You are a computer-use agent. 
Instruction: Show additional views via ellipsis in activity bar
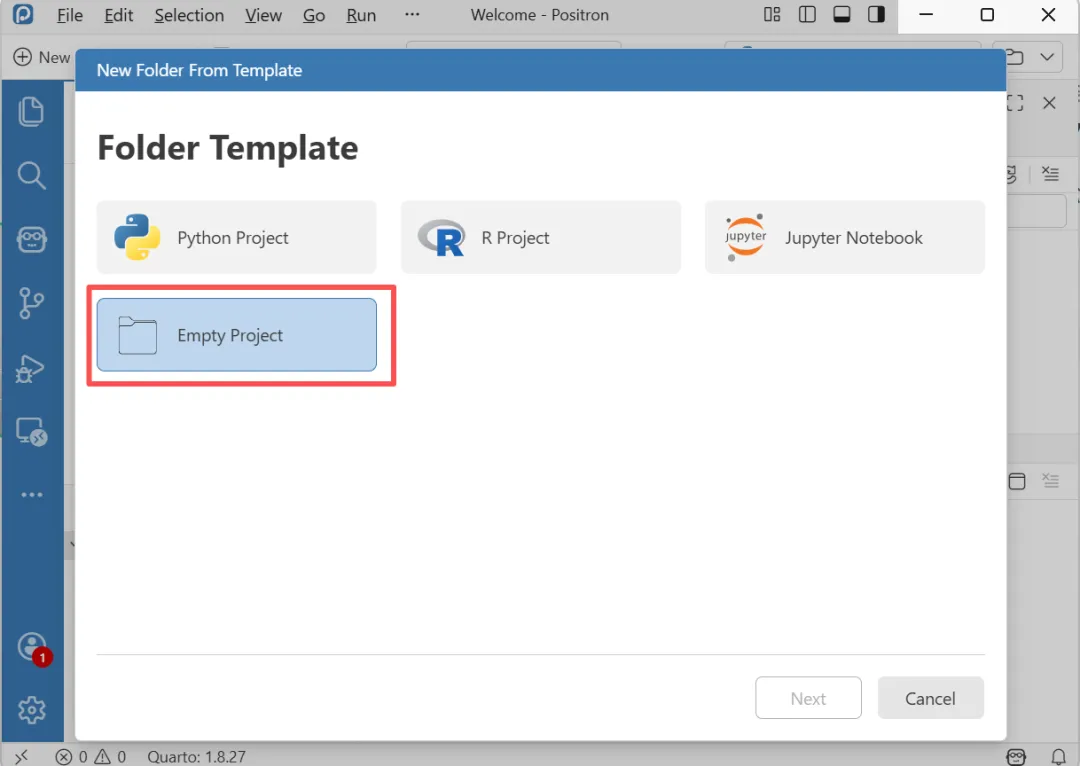coord(31,495)
